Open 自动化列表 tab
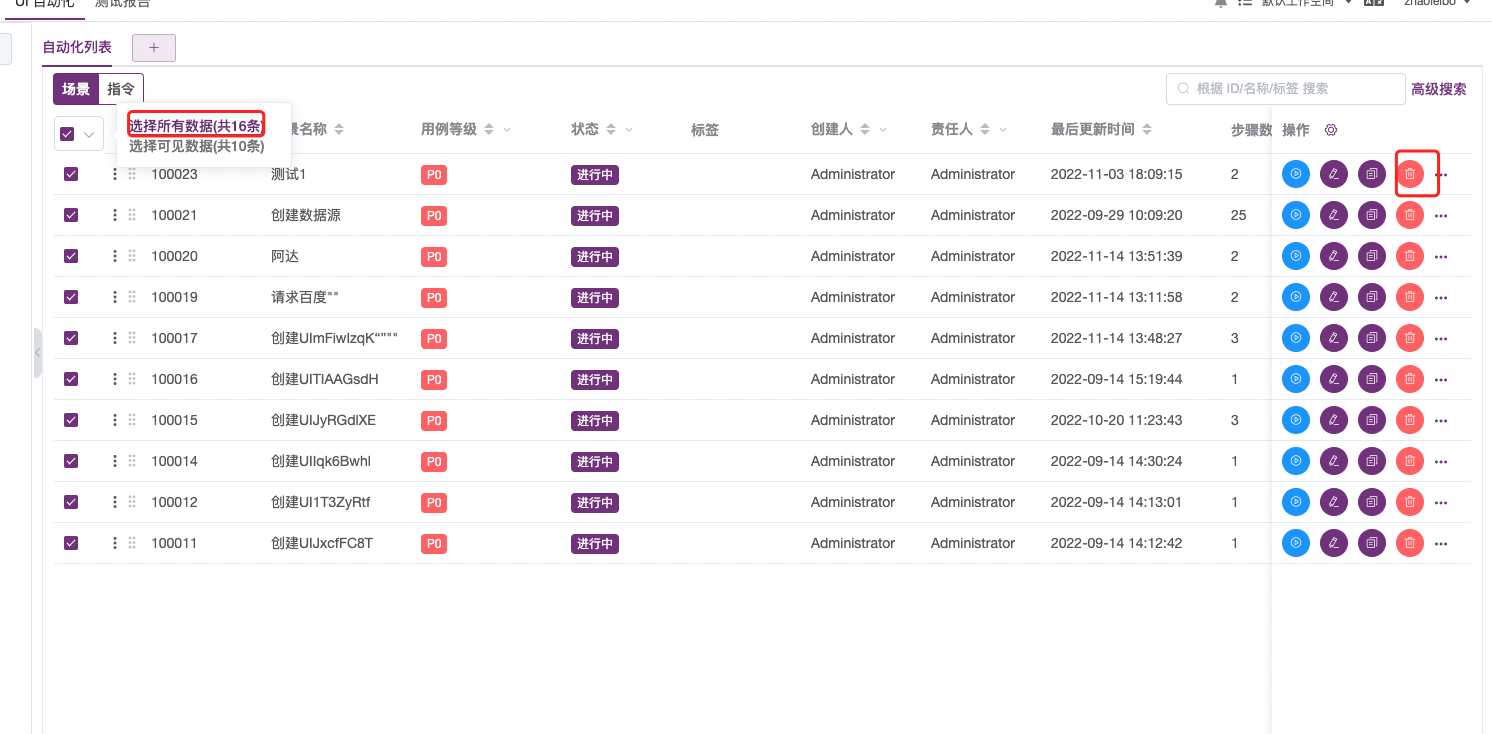The image size is (1492, 734). click(77, 47)
